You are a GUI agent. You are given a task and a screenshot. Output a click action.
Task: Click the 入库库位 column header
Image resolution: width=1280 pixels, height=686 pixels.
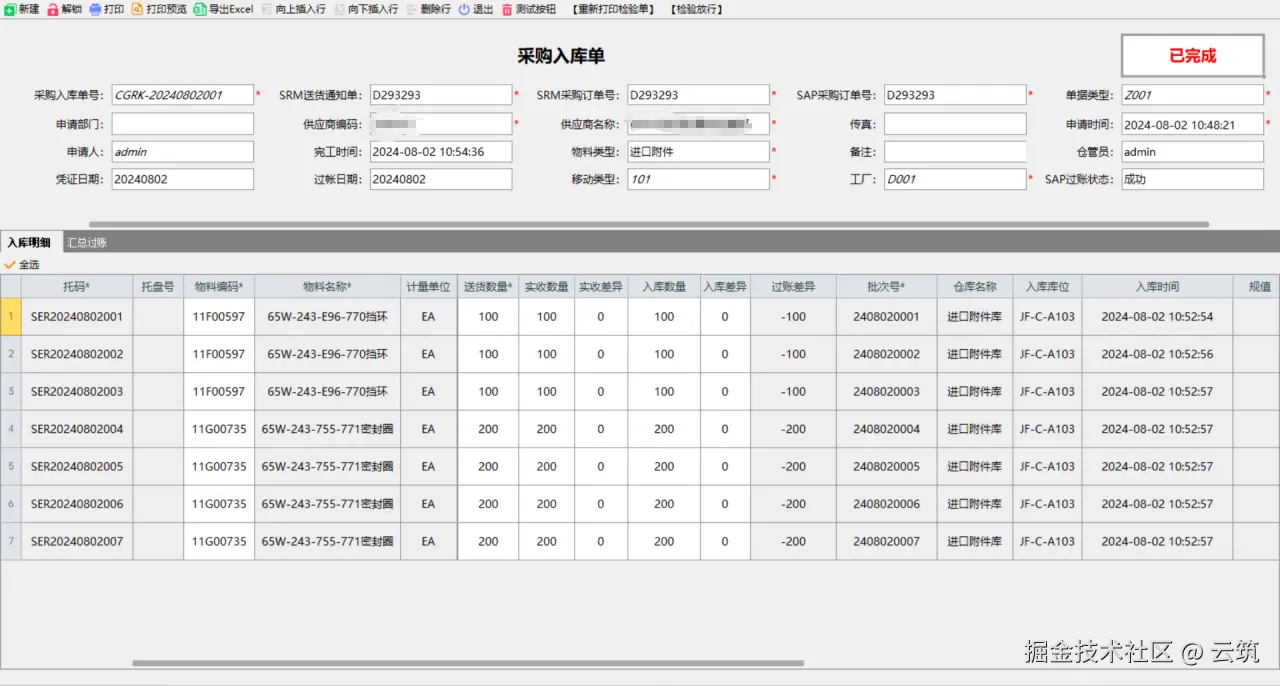(x=1047, y=287)
